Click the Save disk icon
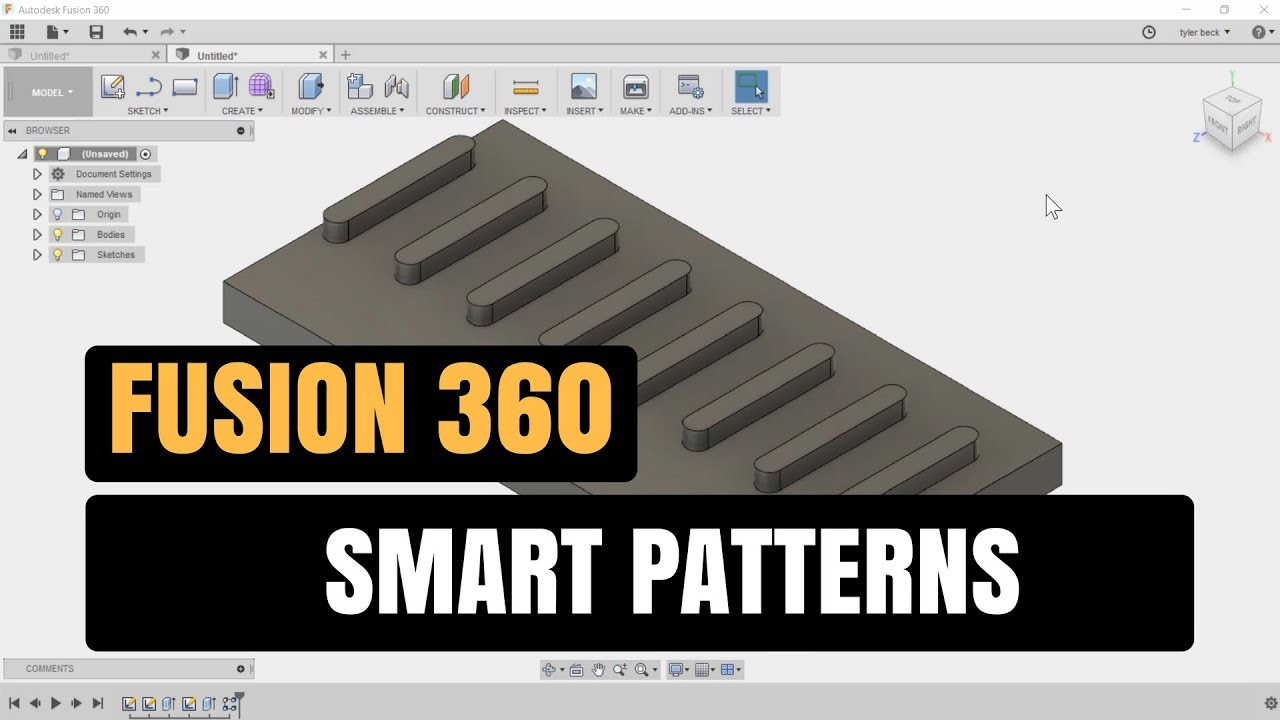1280x720 pixels. [96, 32]
